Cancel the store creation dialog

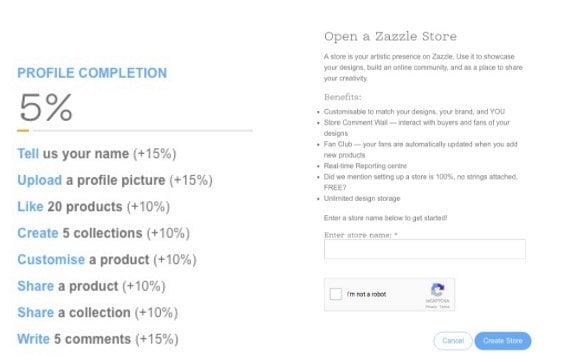coord(453,341)
